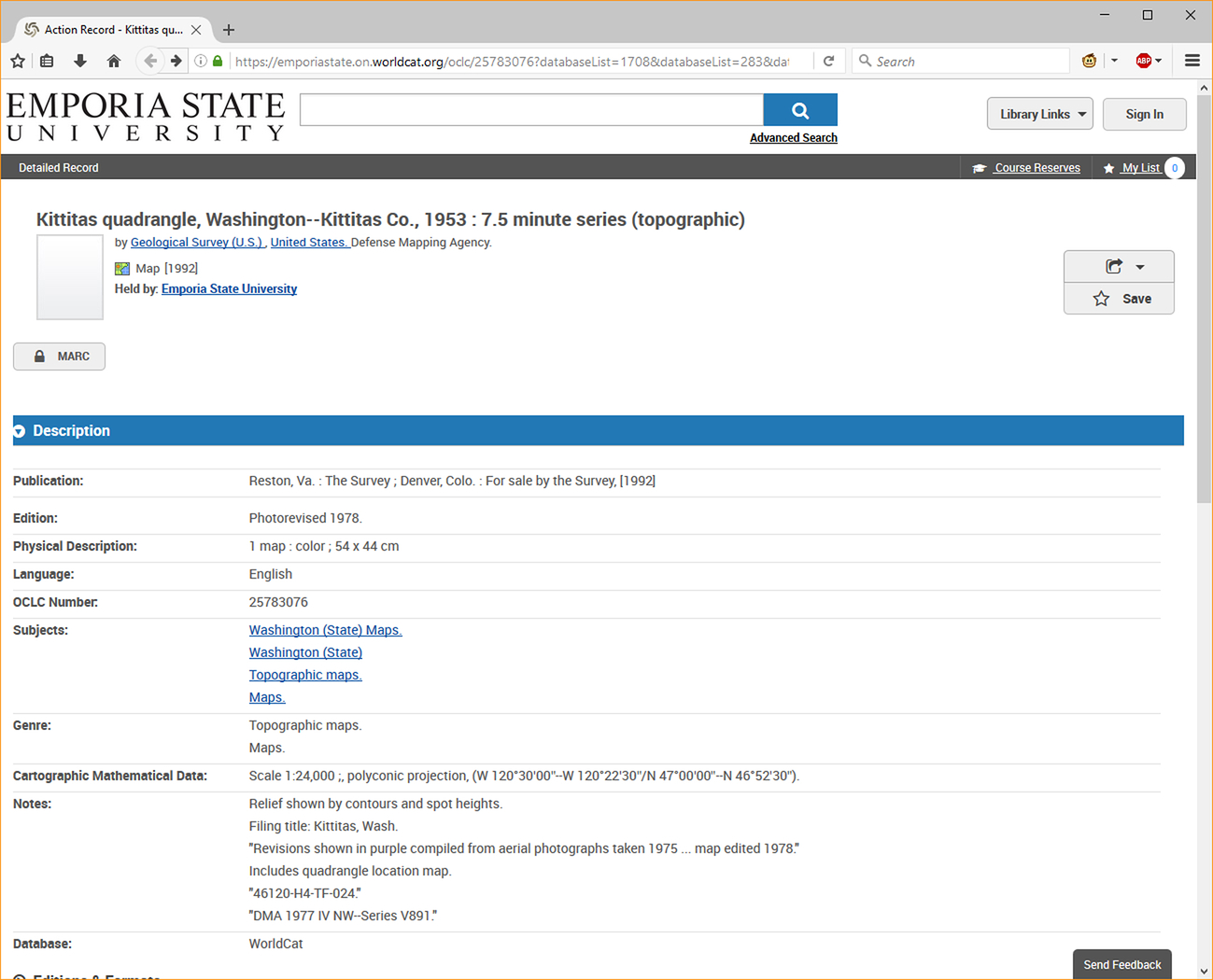
Task: View the green padlock security icon
Action: point(218,62)
